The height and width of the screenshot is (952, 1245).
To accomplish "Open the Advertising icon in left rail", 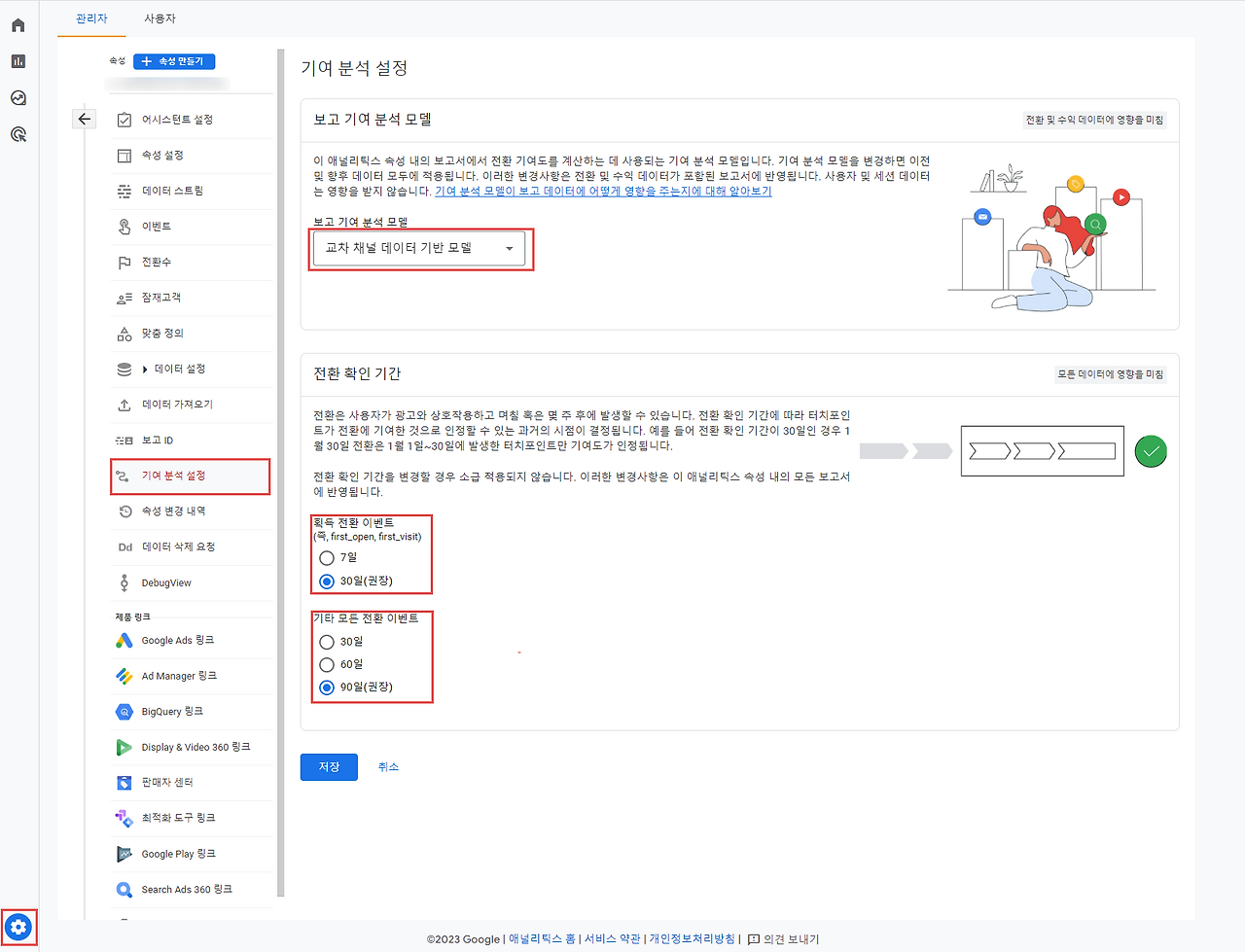I will [x=18, y=134].
